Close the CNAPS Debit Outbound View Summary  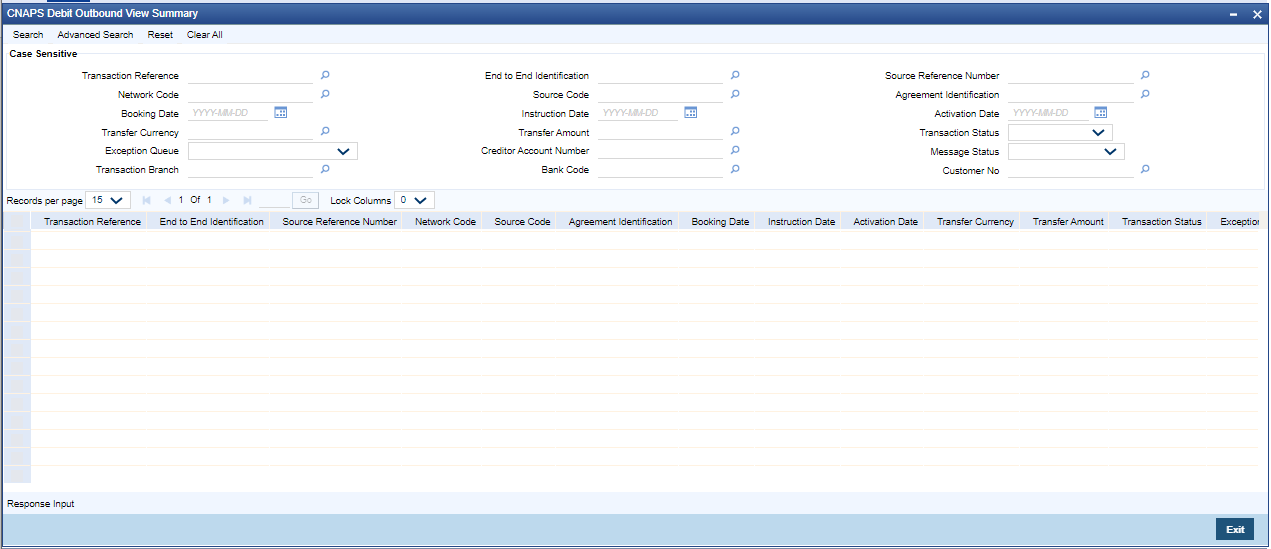point(1256,14)
